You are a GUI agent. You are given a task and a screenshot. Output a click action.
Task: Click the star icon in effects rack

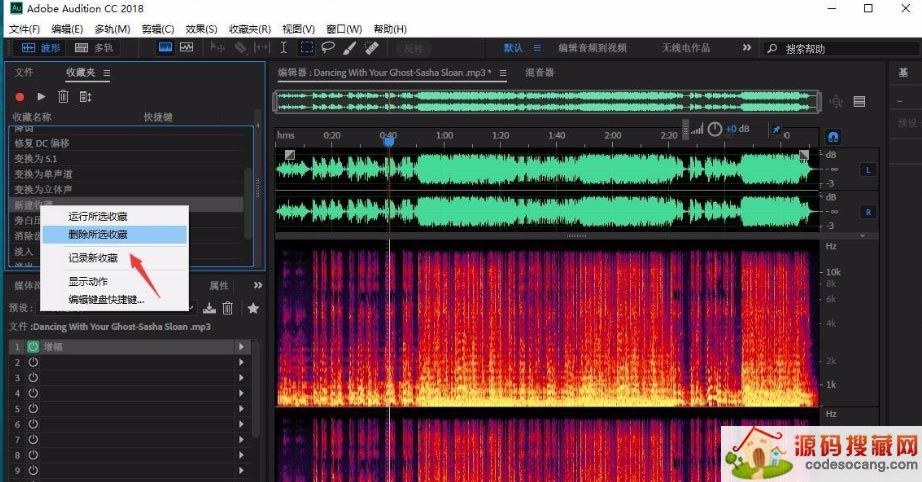tap(253, 309)
